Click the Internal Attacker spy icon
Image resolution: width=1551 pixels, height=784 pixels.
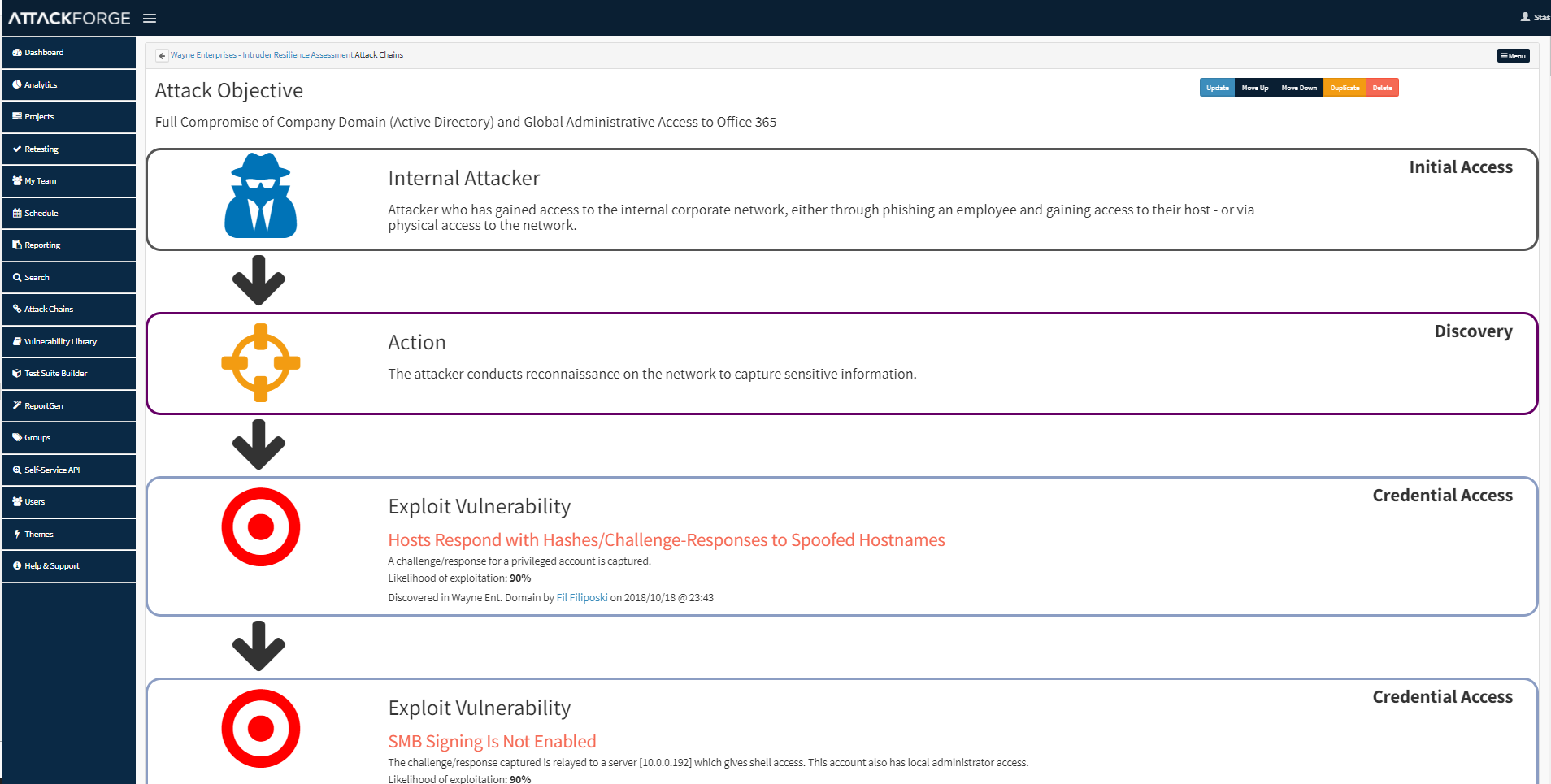[x=260, y=196]
